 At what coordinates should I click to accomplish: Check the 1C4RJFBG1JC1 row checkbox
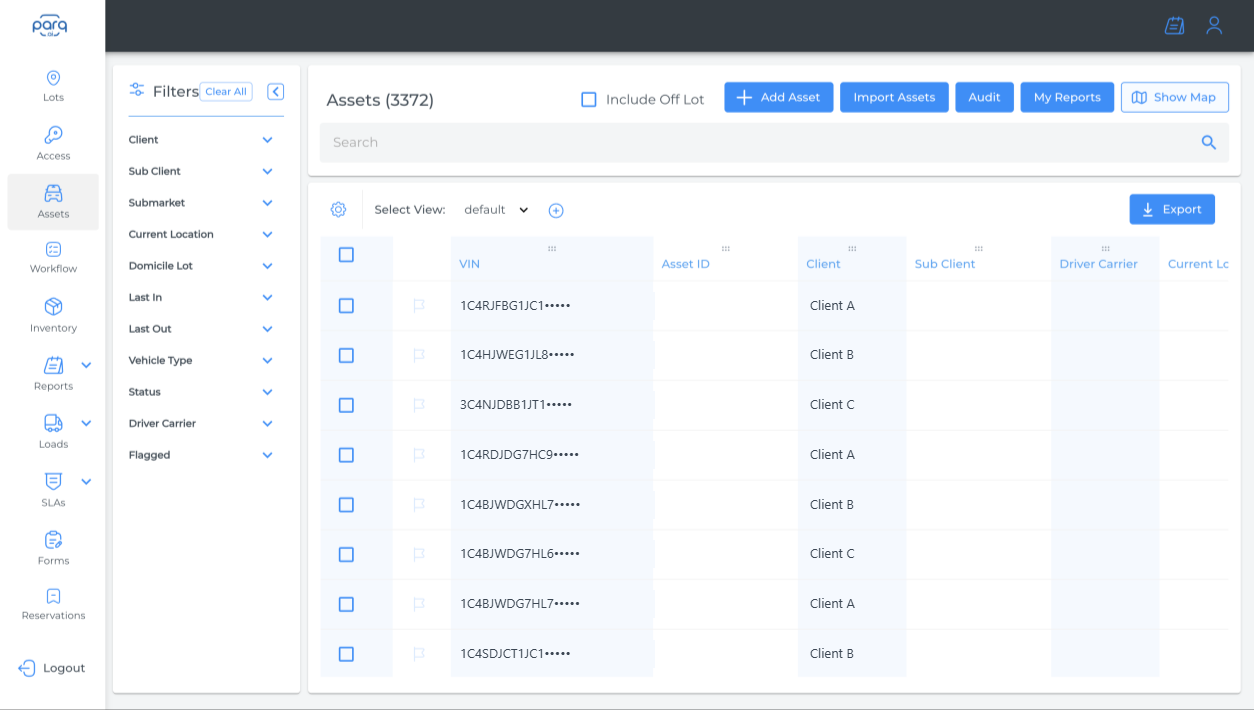point(346,305)
